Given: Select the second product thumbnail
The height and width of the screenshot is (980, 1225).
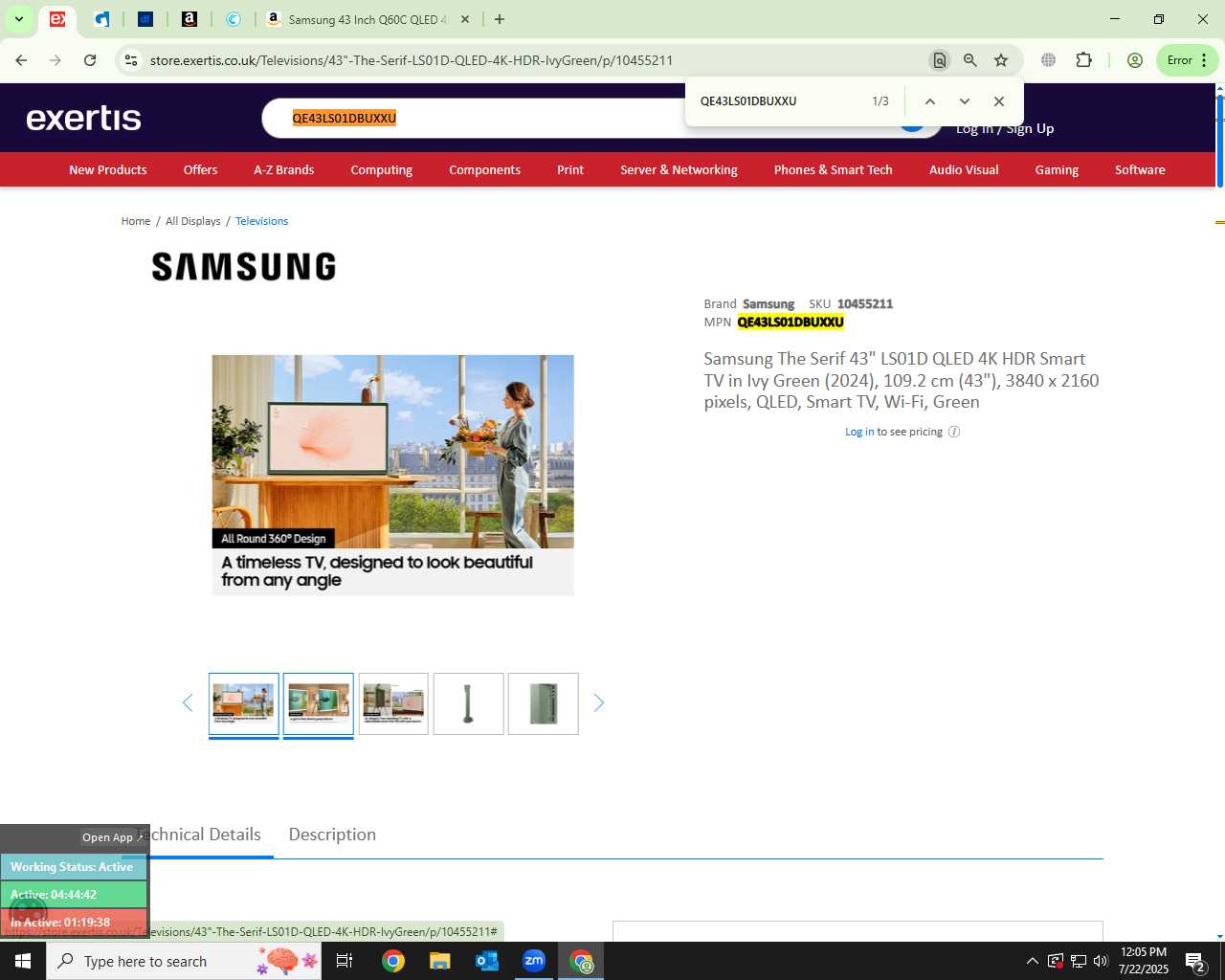Looking at the screenshot, I should (319, 703).
